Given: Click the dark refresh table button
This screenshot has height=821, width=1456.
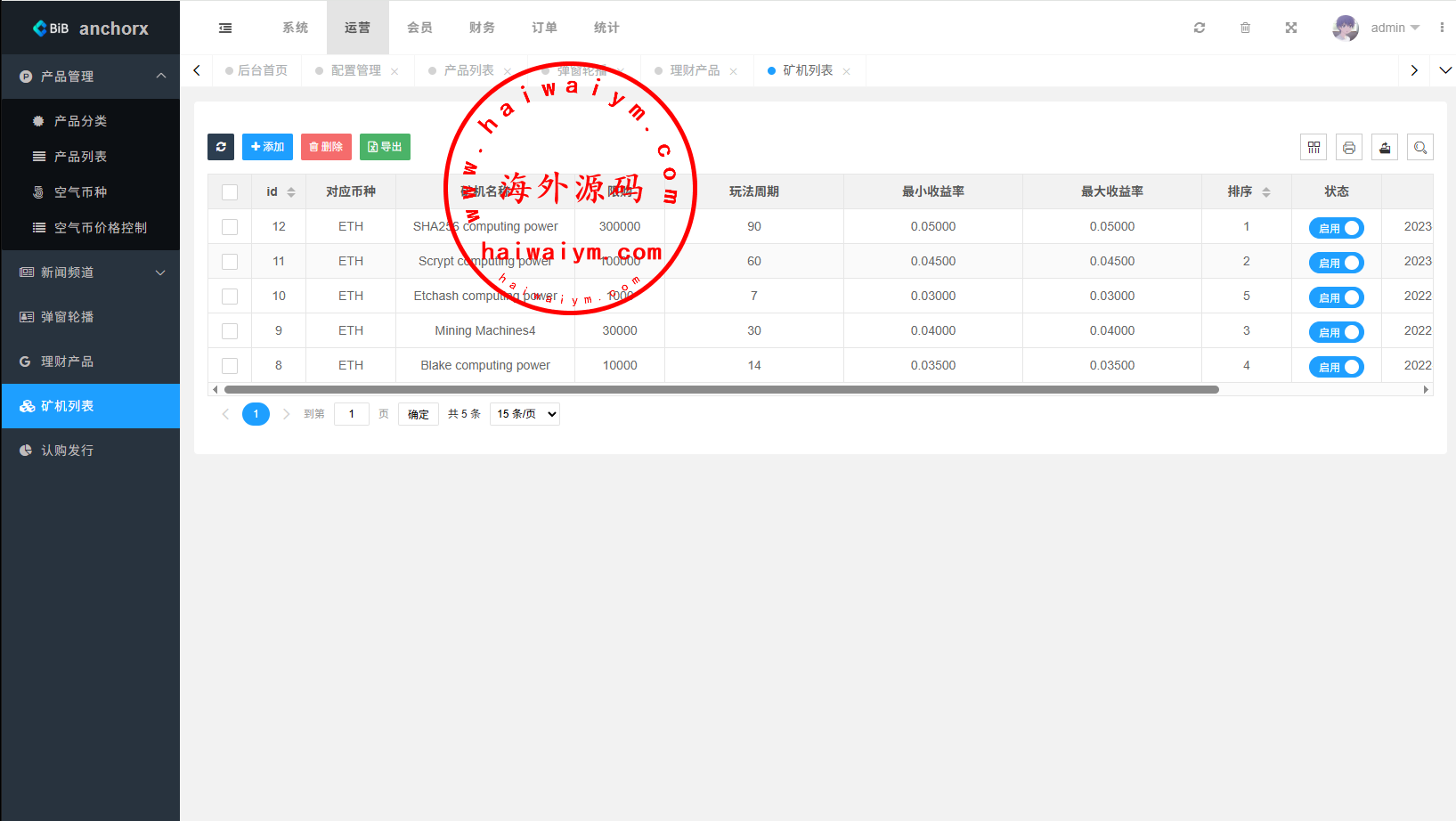Looking at the screenshot, I should tap(221, 147).
